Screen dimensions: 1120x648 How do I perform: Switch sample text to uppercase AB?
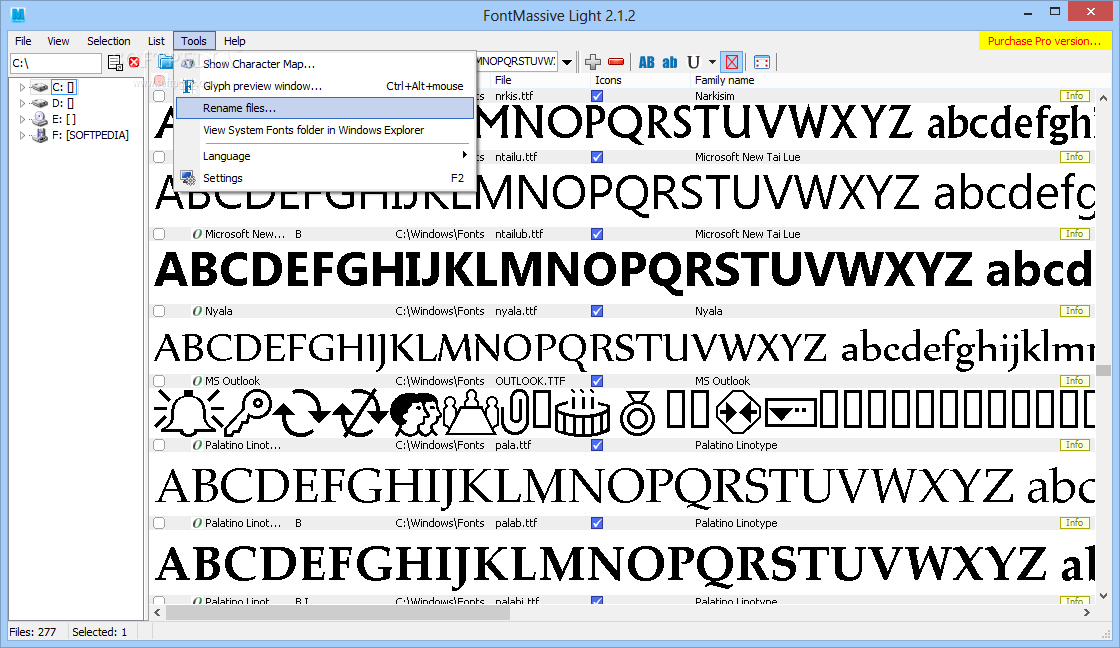click(x=646, y=62)
